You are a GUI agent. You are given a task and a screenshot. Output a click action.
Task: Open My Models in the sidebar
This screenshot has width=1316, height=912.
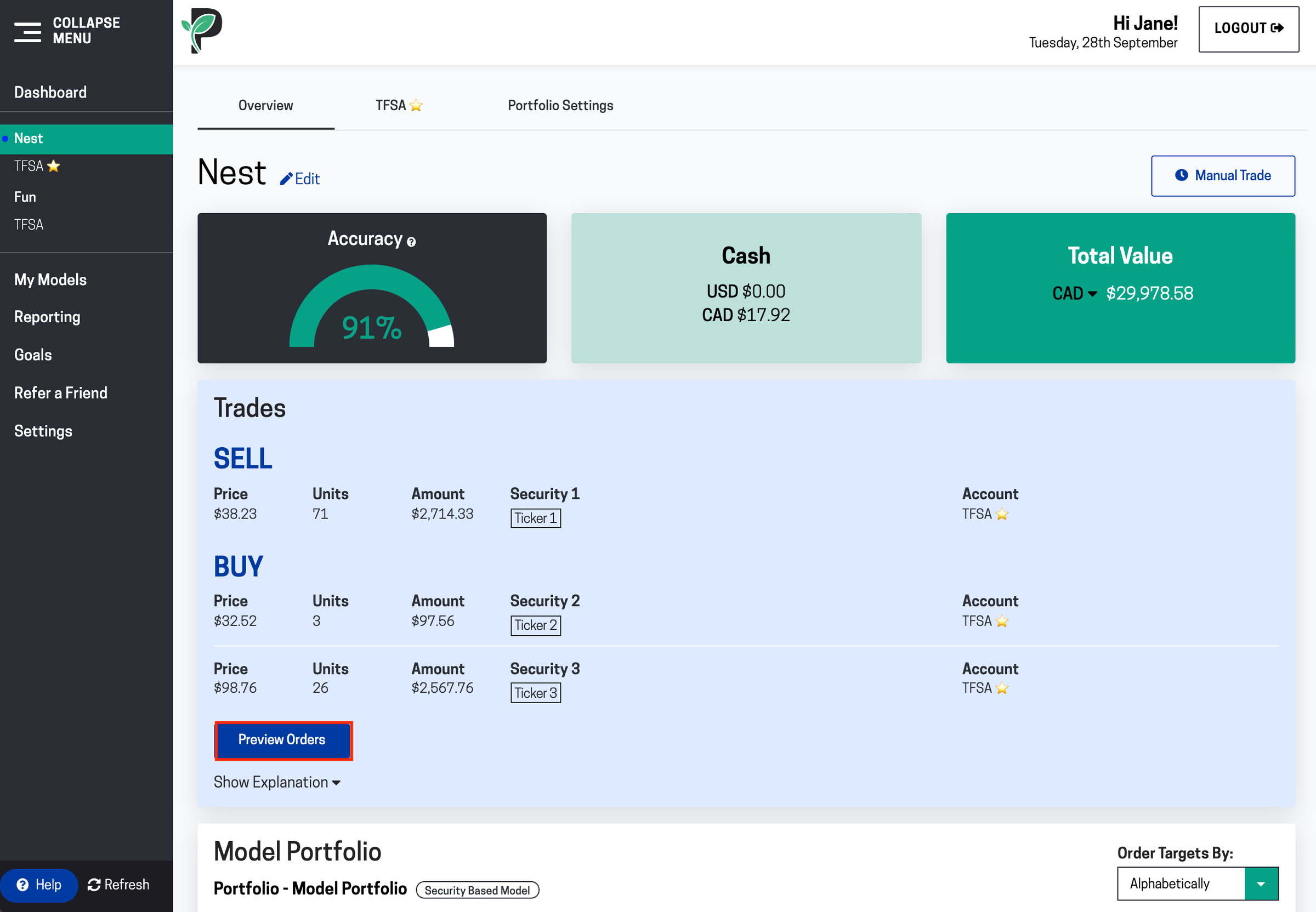pyautogui.click(x=50, y=280)
